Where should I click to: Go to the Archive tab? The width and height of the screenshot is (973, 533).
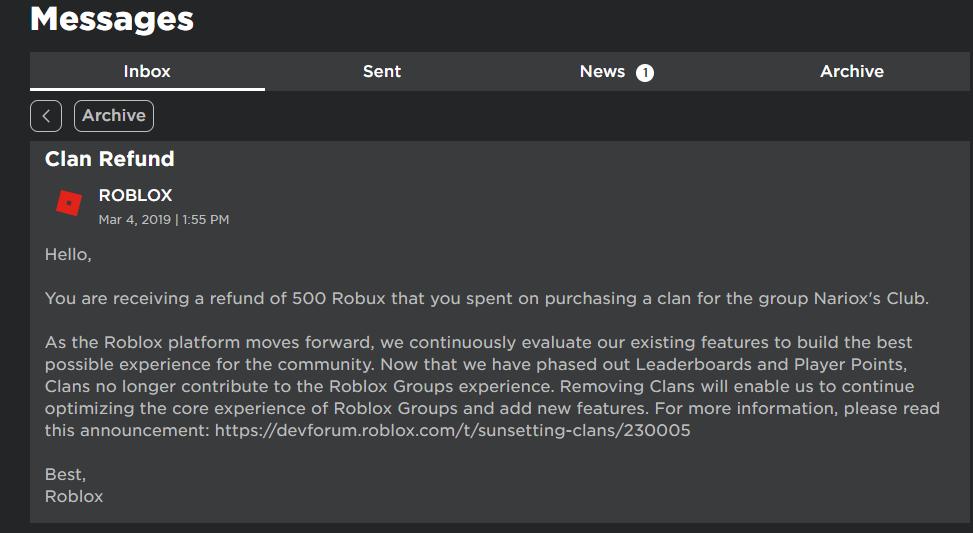(x=852, y=71)
